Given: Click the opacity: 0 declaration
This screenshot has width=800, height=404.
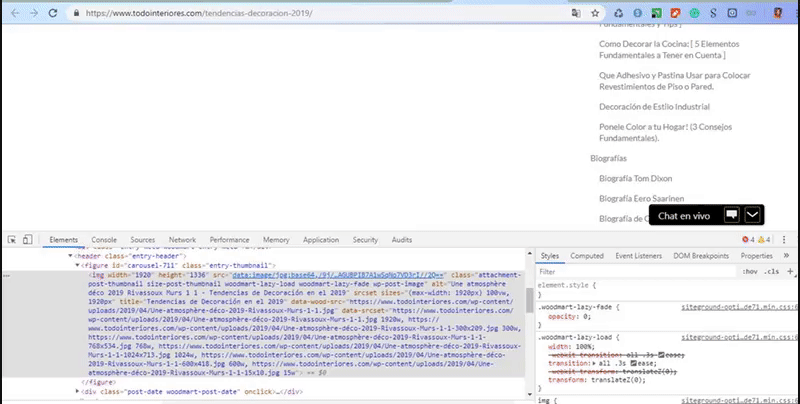Looking at the screenshot, I should pyautogui.click(x=569, y=316).
